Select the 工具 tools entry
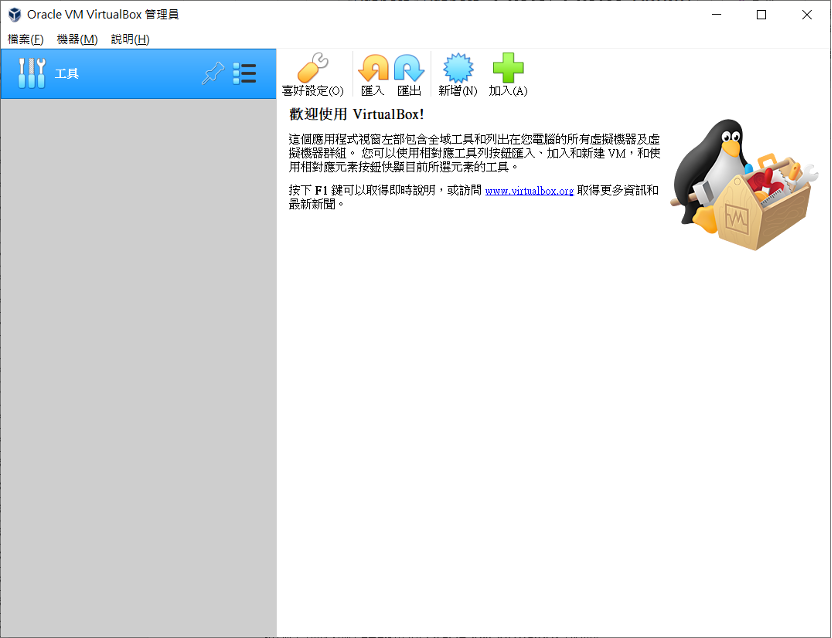Viewport: 832px width, 638px height. click(138, 74)
